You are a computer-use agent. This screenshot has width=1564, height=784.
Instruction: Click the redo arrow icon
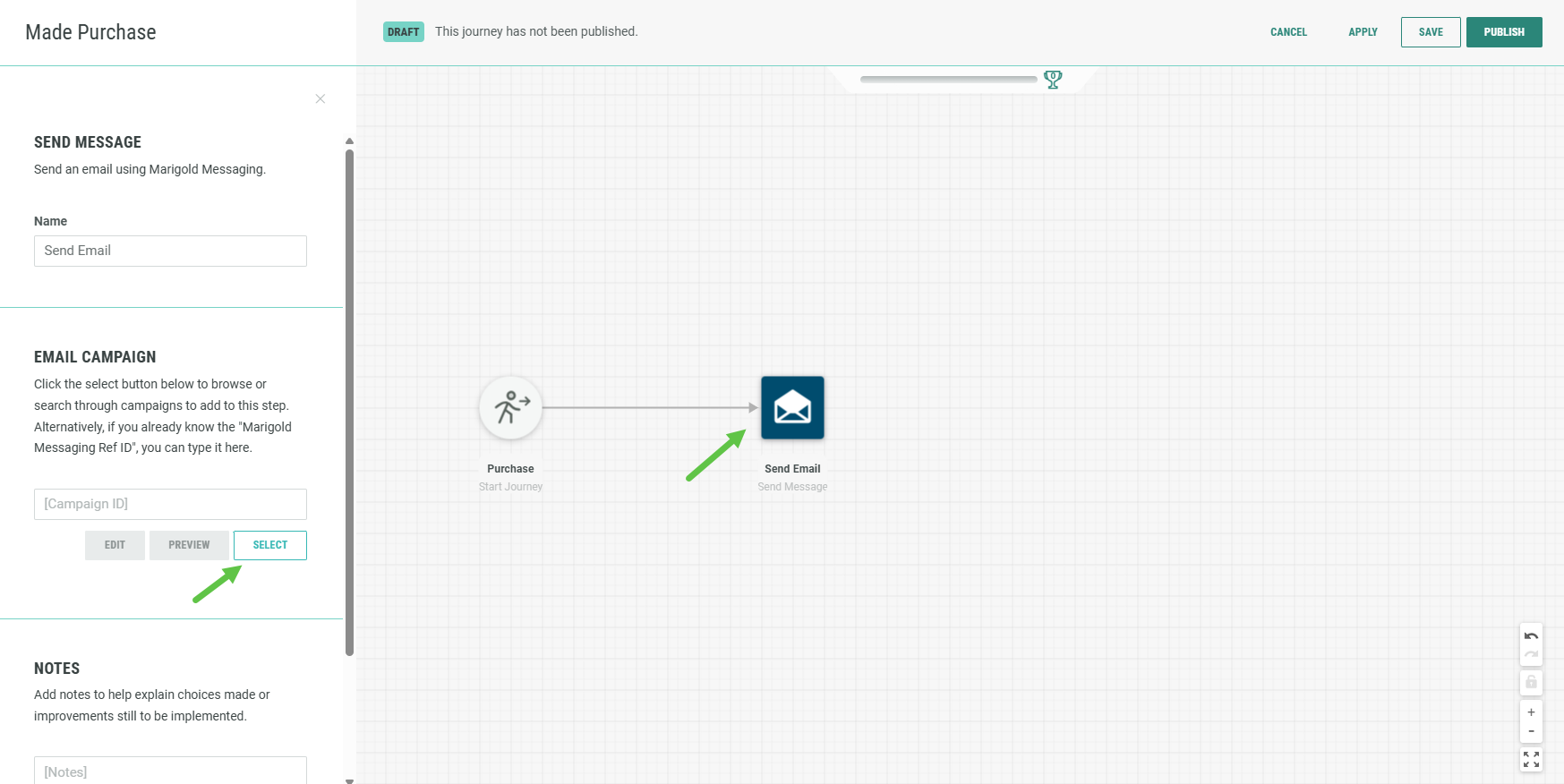click(x=1531, y=654)
